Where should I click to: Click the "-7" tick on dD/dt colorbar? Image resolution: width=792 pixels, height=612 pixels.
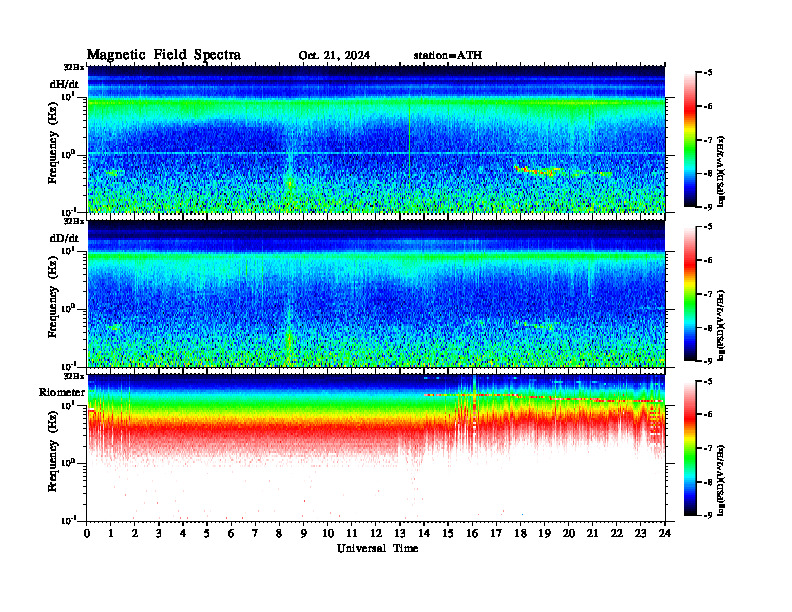point(708,294)
